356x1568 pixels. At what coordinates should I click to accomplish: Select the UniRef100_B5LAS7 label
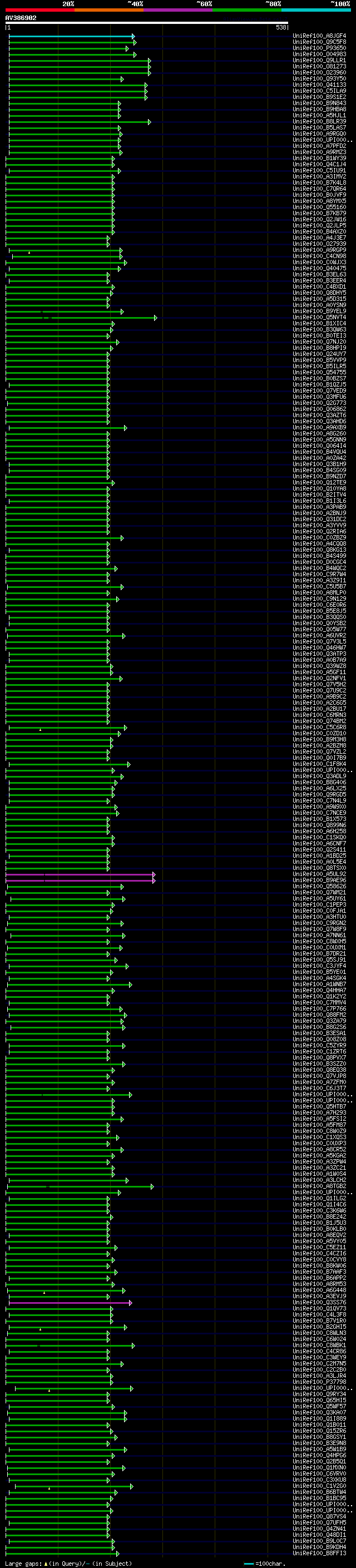pos(319,128)
